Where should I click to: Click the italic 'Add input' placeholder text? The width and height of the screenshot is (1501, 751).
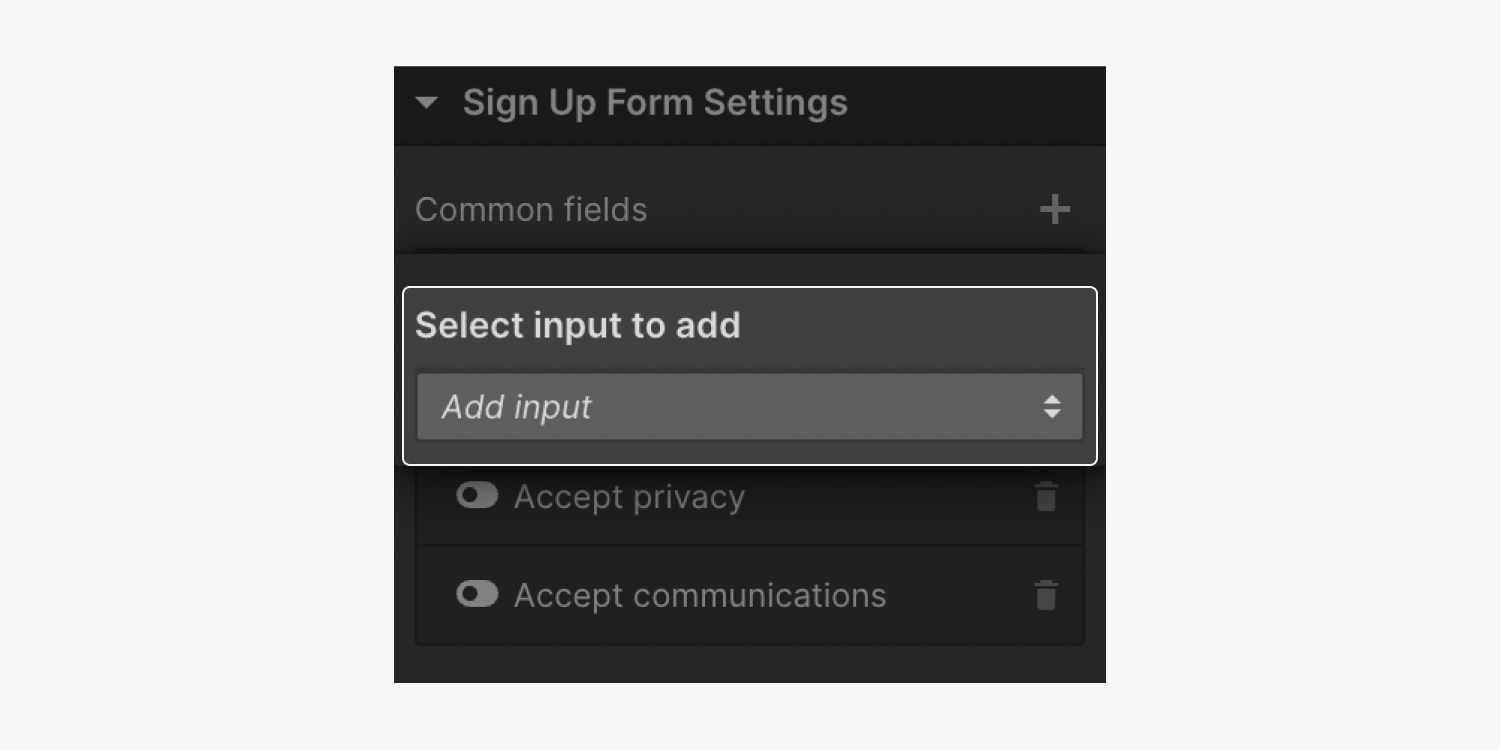(x=517, y=407)
